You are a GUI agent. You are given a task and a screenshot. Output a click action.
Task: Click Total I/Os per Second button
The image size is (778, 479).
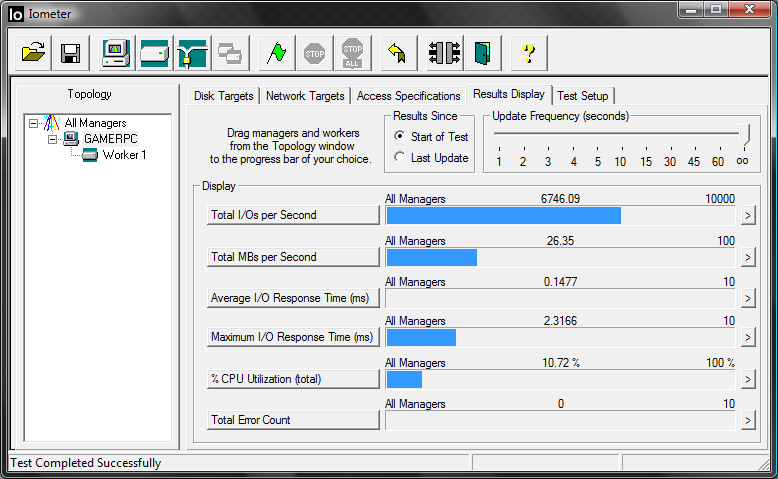[293, 215]
